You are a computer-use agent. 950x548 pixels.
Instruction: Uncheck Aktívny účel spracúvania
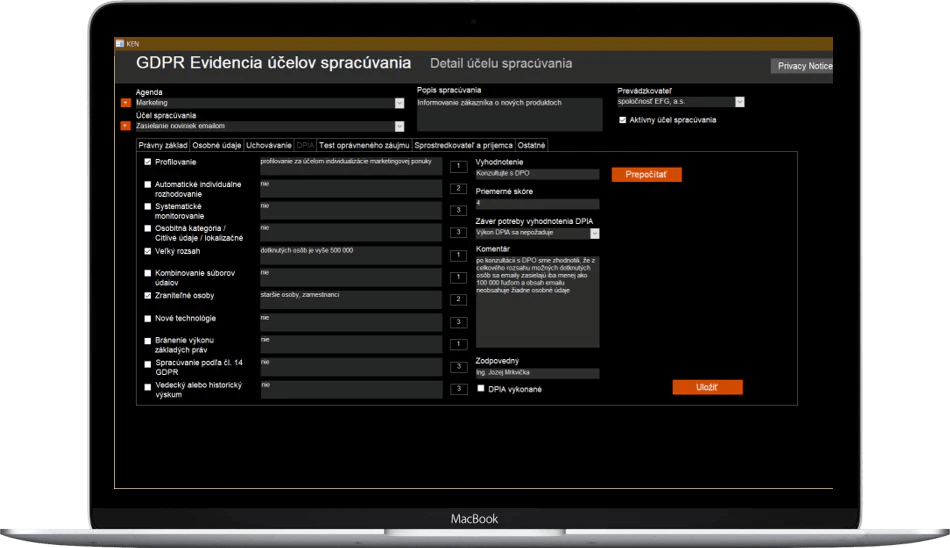pyautogui.click(x=623, y=120)
